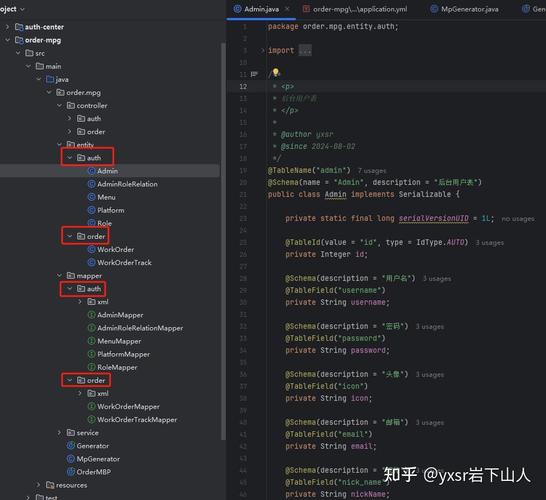Click the '7 usages' hint
Image resolution: width=546 pixels, height=500 pixels.
[x=372, y=171]
